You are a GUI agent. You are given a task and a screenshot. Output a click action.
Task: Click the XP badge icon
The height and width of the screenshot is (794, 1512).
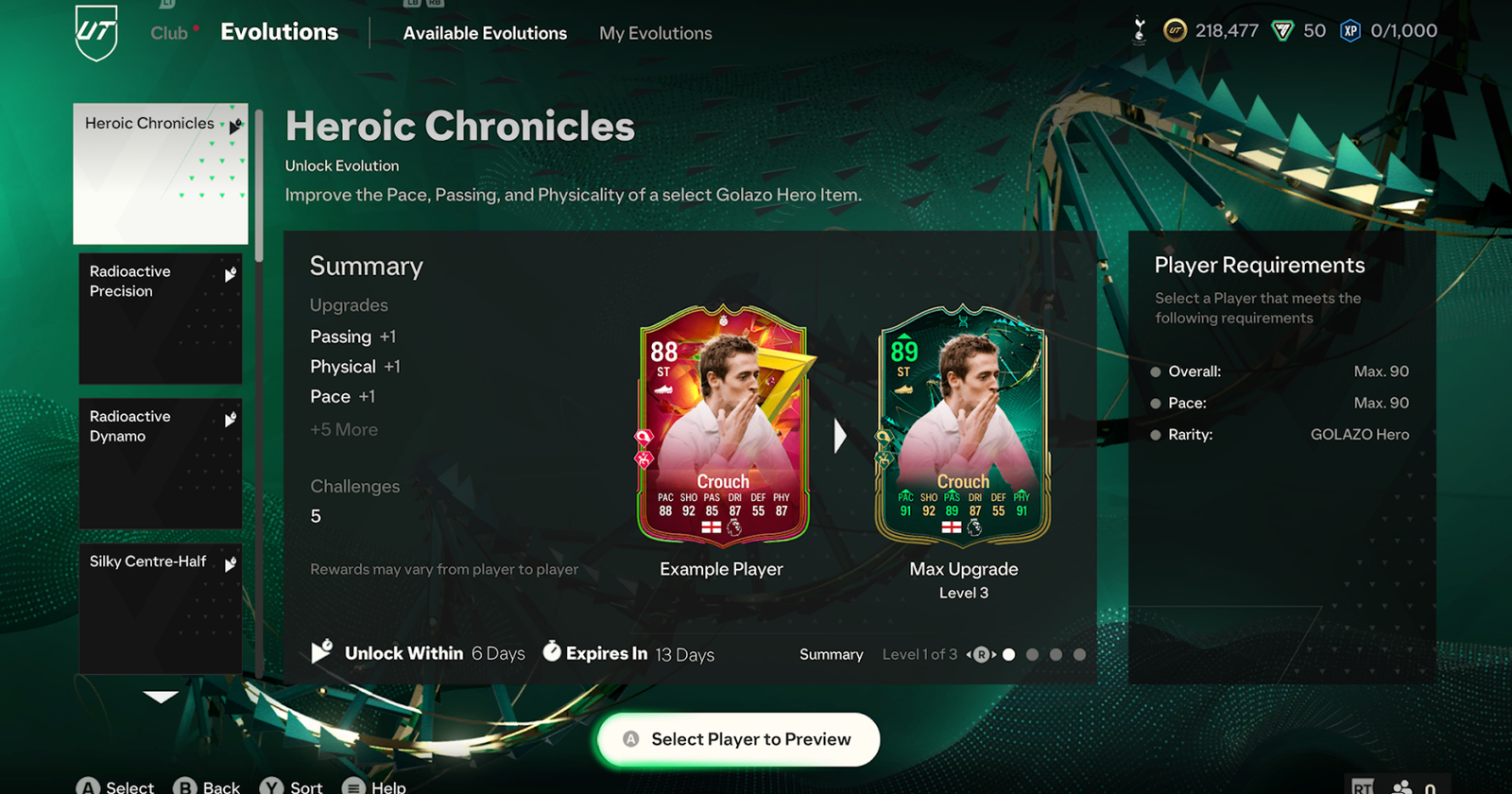click(x=1350, y=31)
